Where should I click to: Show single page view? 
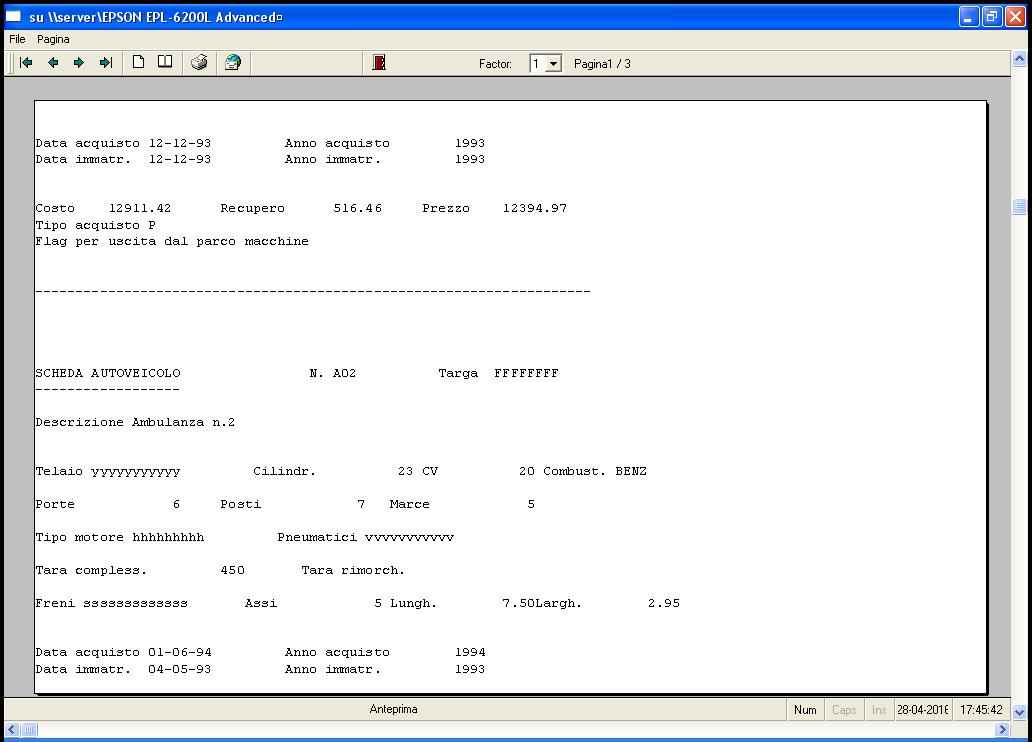pyautogui.click(x=138, y=62)
